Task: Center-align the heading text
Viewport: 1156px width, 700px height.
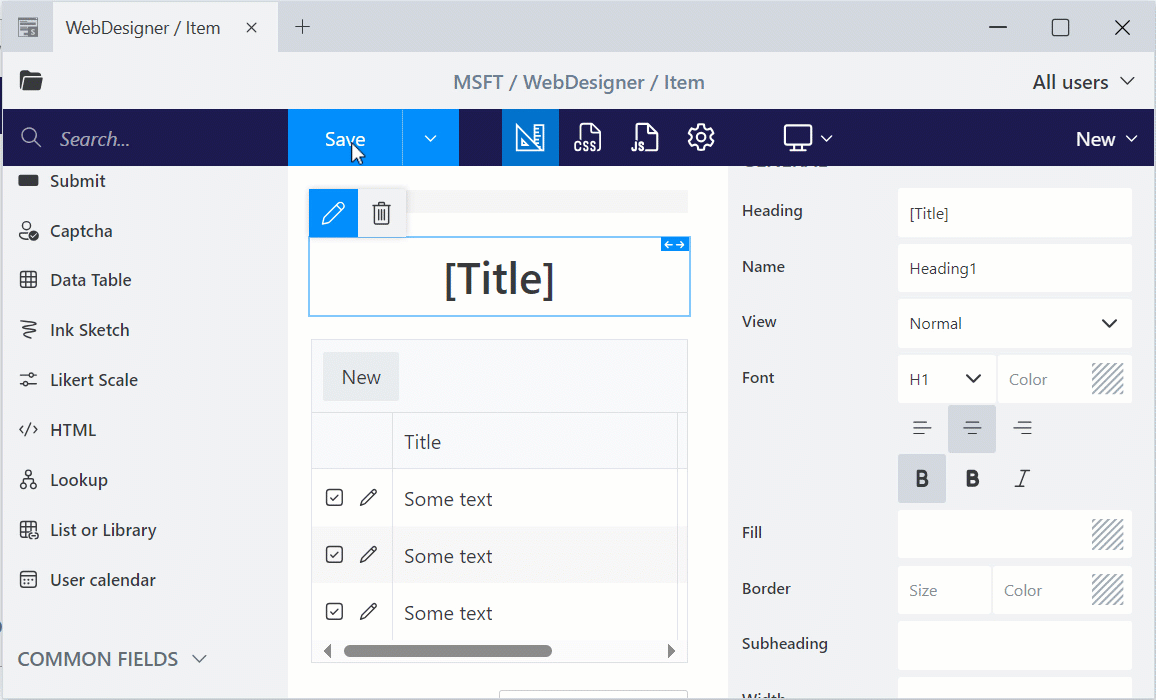Action: click(972, 428)
